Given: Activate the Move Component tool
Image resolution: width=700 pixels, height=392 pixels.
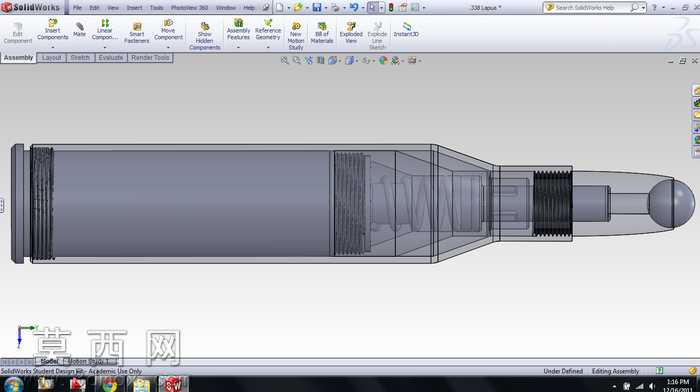Looking at the screenshot, I should (168, 29).
